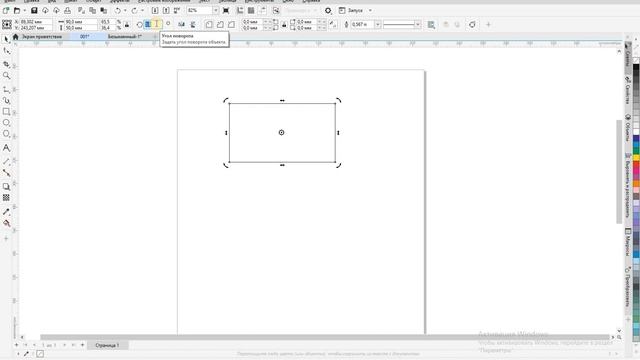The height and width of the screenshot is (360, 640).
Task: Undo the last action with the Undo arrow
Action: pos(118,10)
